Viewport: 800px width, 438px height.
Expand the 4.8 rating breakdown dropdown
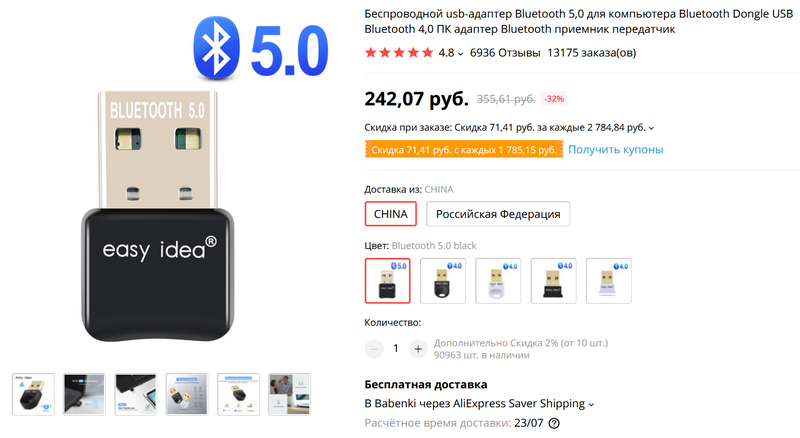click(461, 54)
